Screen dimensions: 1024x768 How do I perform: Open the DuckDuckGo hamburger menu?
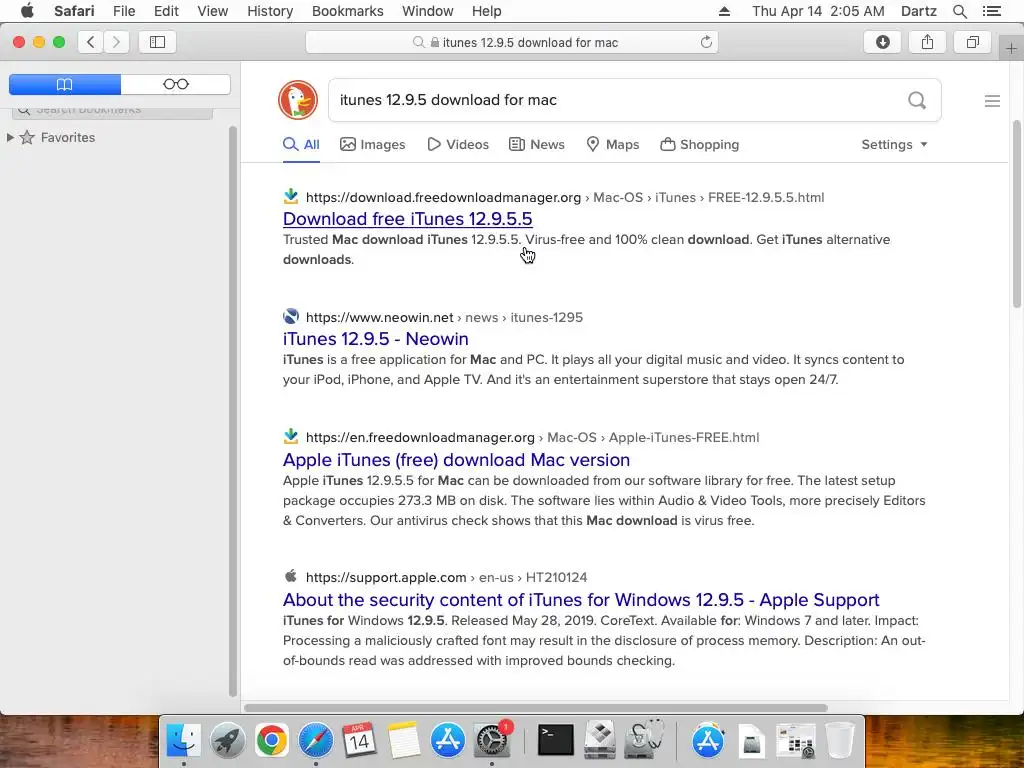(992, 101)
